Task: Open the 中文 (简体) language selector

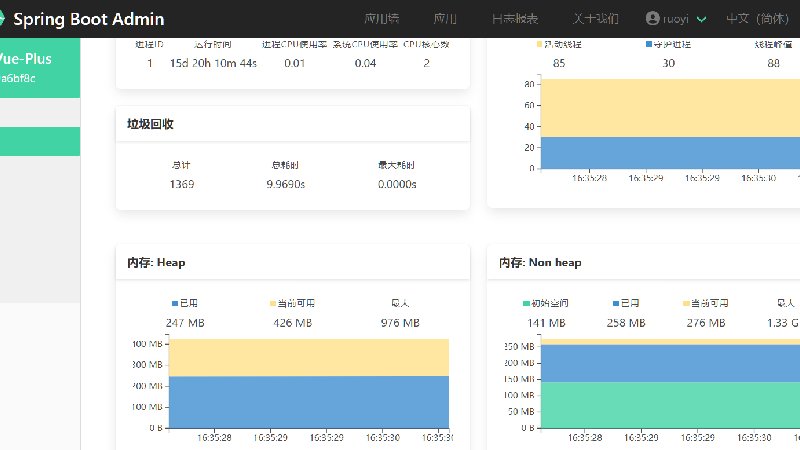Action: point(757,19)
